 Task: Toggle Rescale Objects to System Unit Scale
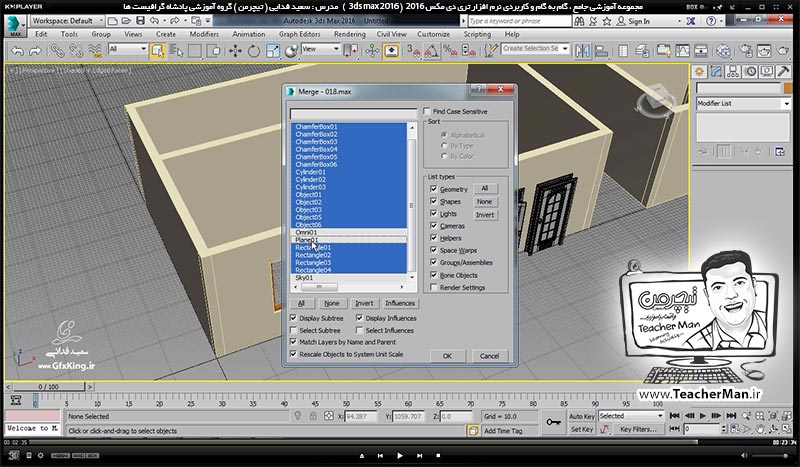pyautogui.click(x=293, y=354)
